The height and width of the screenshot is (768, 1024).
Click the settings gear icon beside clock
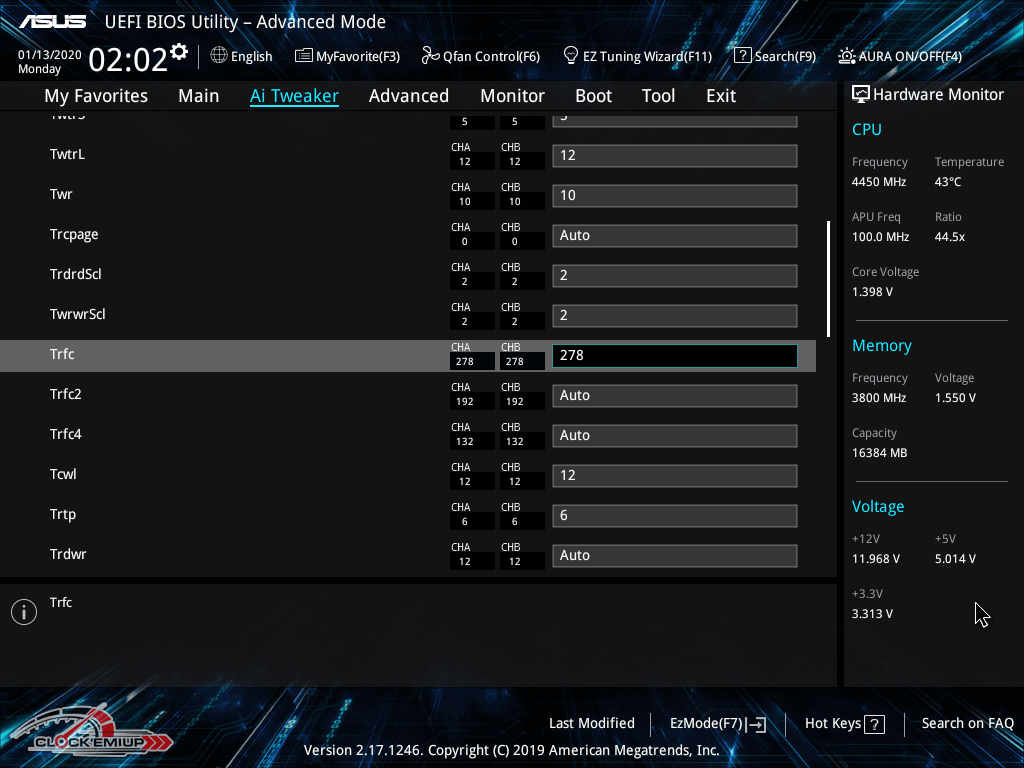tap(179, 51)
